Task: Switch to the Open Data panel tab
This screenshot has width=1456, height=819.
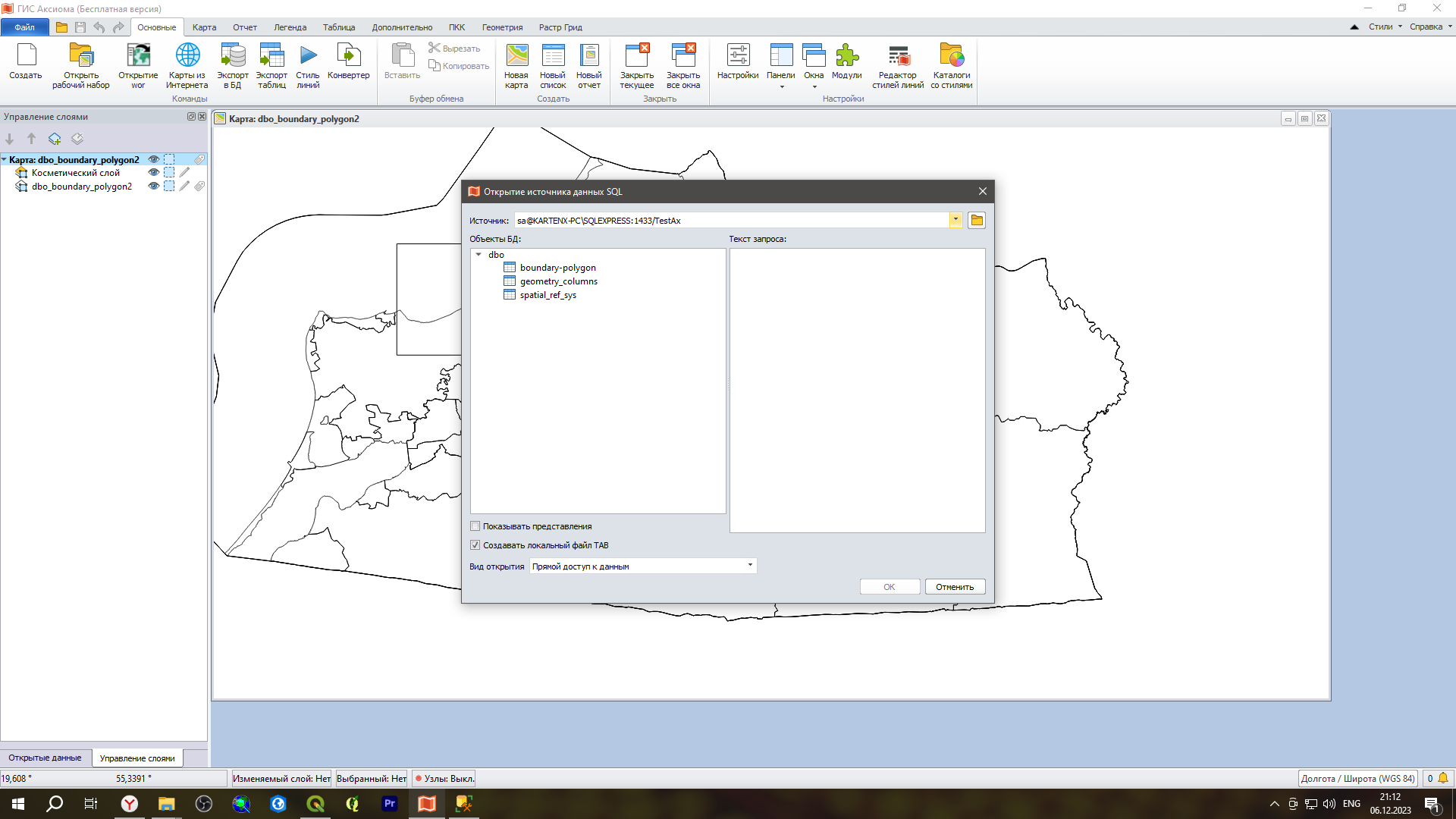Action: click(45, 758)
